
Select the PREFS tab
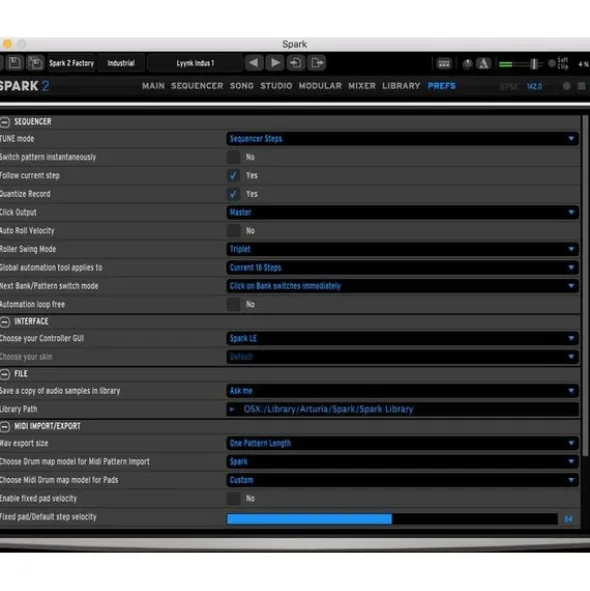[x=441, y=86]
